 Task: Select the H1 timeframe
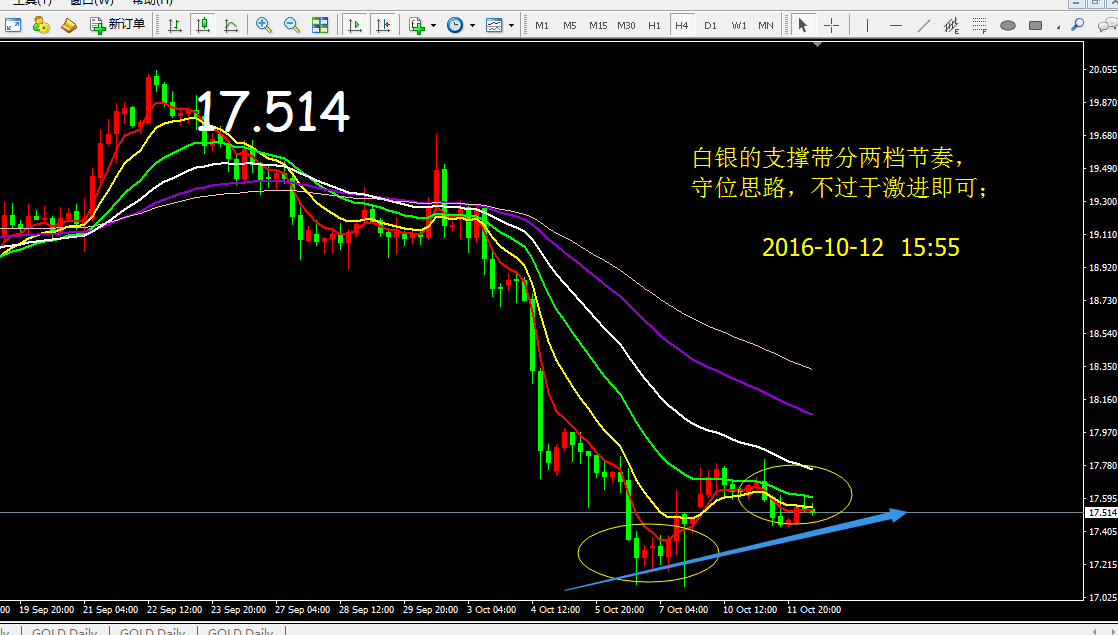click(655, 26)
